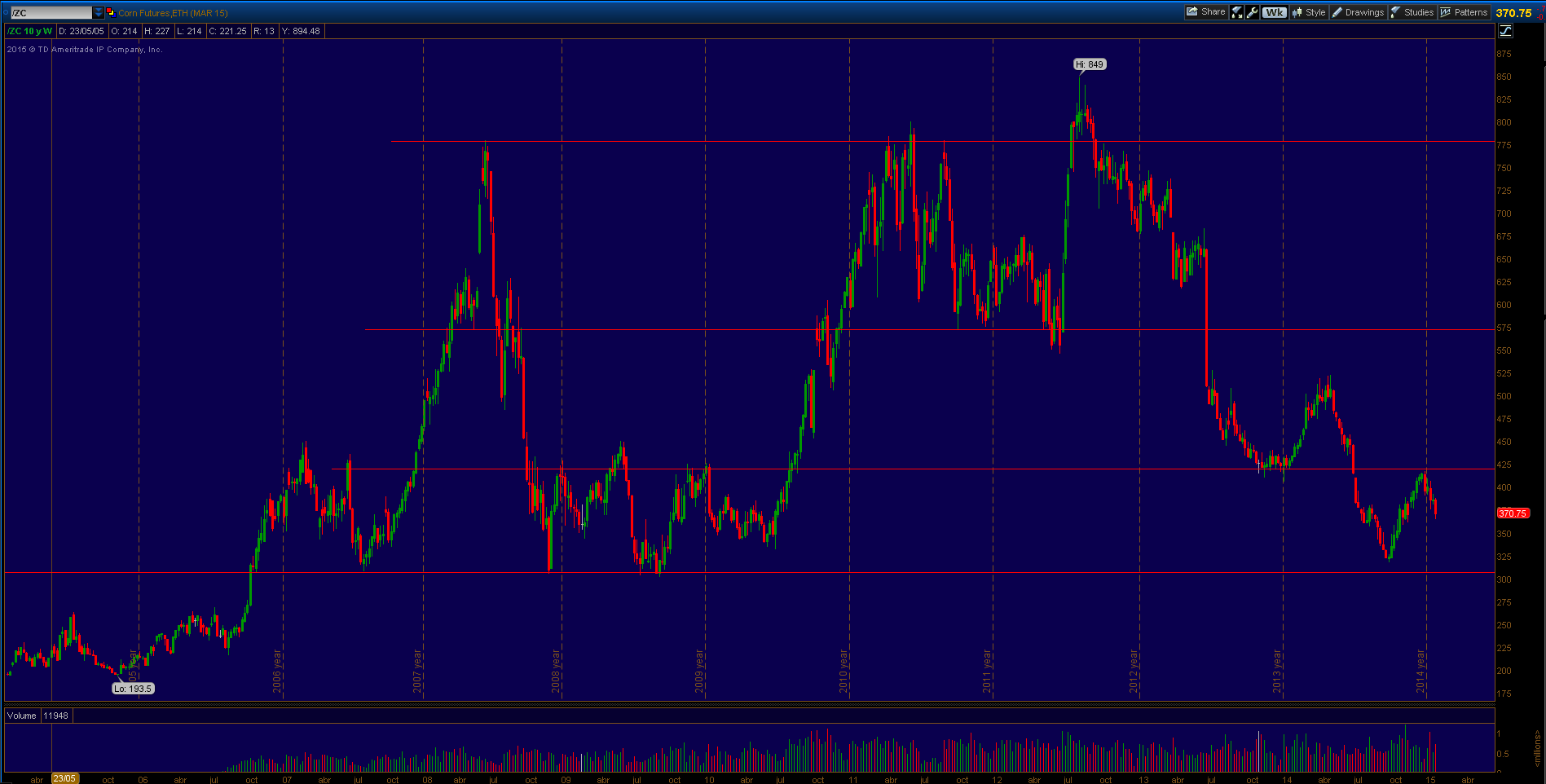1546x784 pixels.
Task: Click the /ZC symbol input field
Action: 51,12
